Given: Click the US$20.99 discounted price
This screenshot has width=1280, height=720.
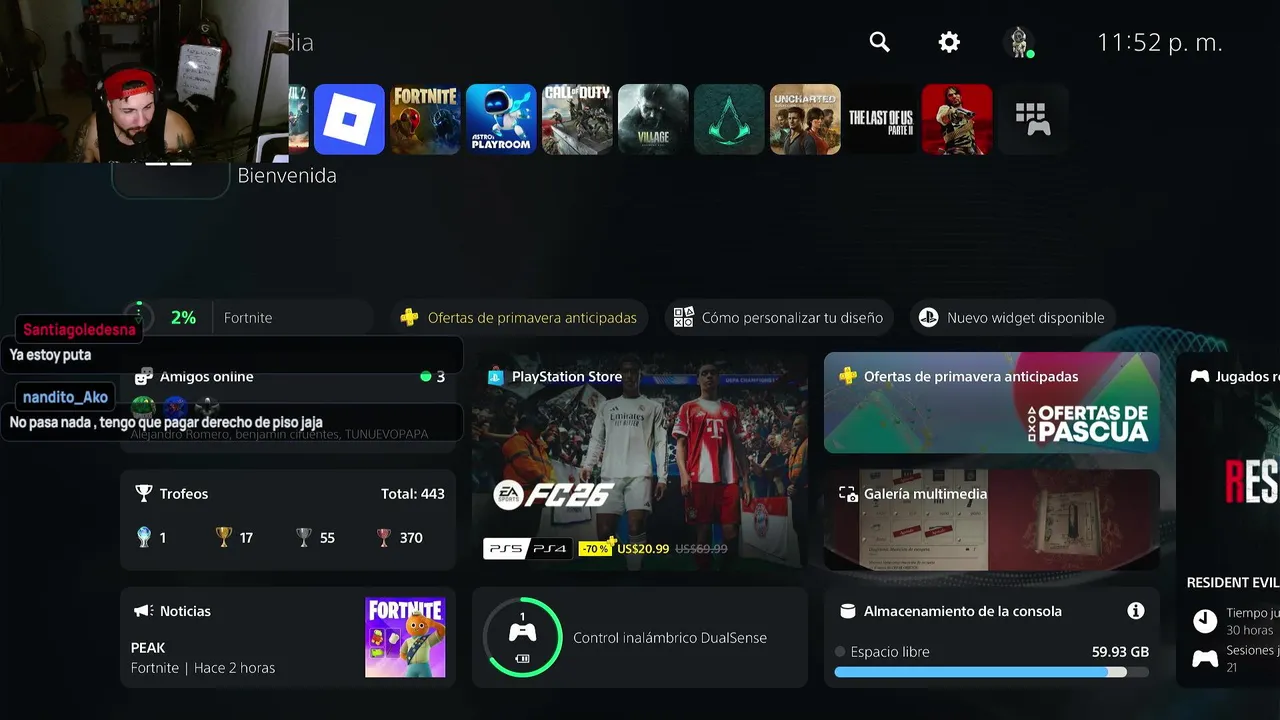Looking at the screenshot, I should (x=643, y=549).
